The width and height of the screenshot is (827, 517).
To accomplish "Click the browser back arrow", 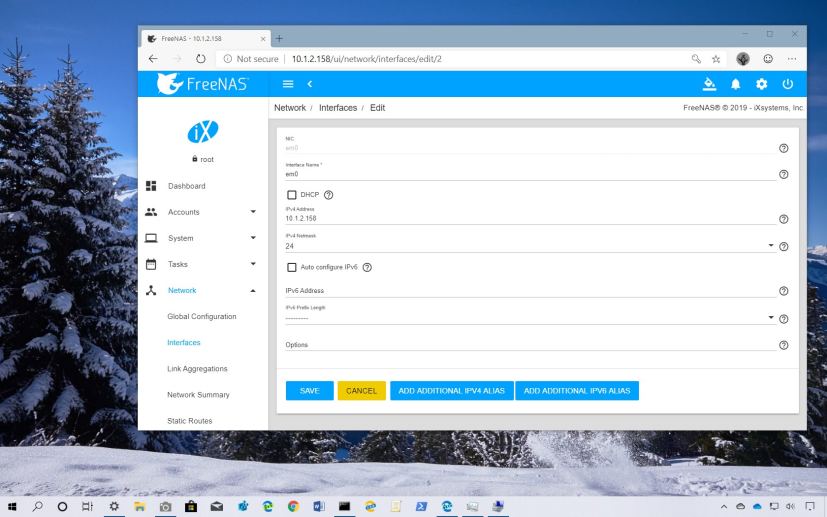I will pos(153,59).
